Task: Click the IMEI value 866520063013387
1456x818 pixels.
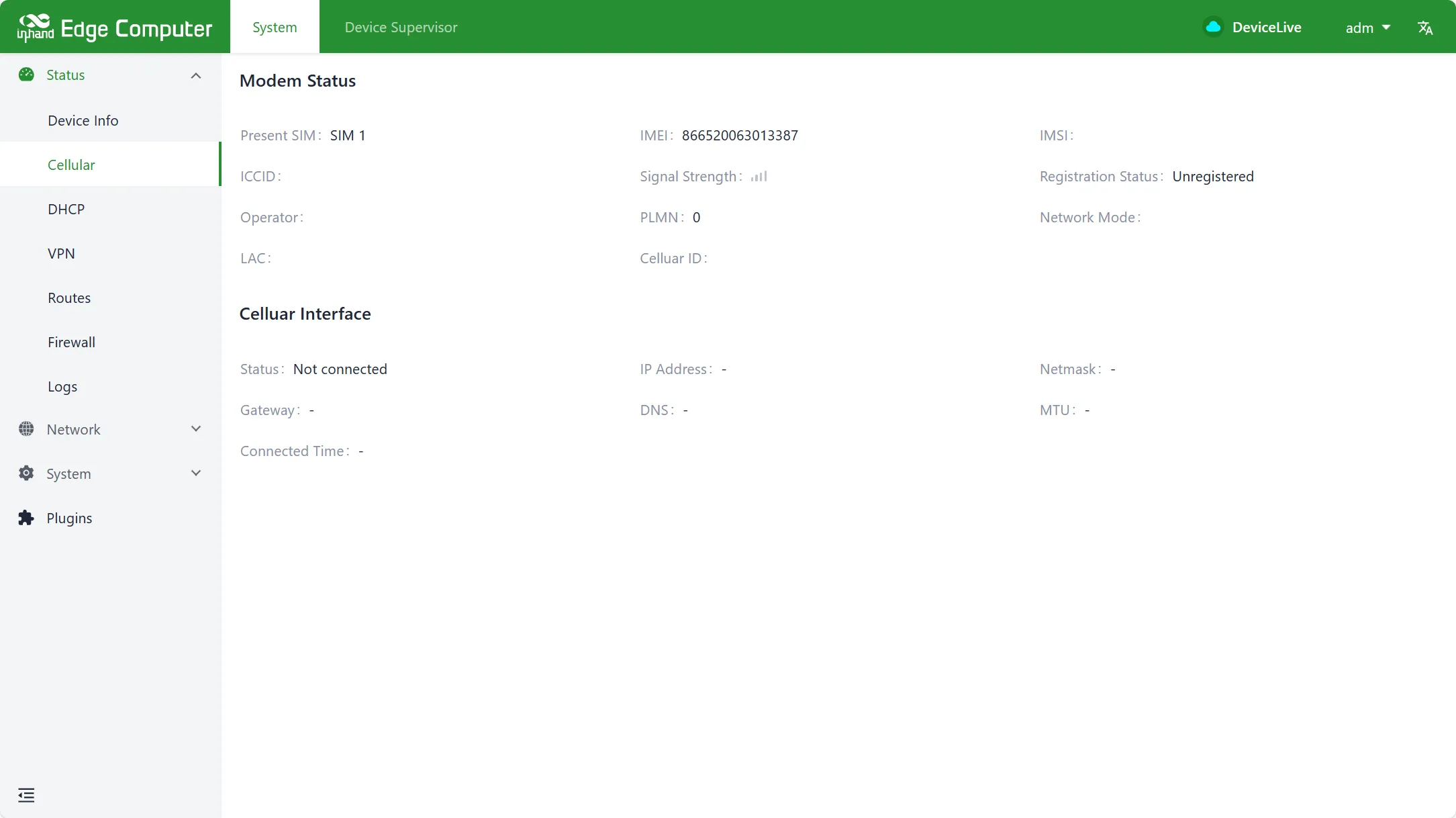Action: click(740, 136)
